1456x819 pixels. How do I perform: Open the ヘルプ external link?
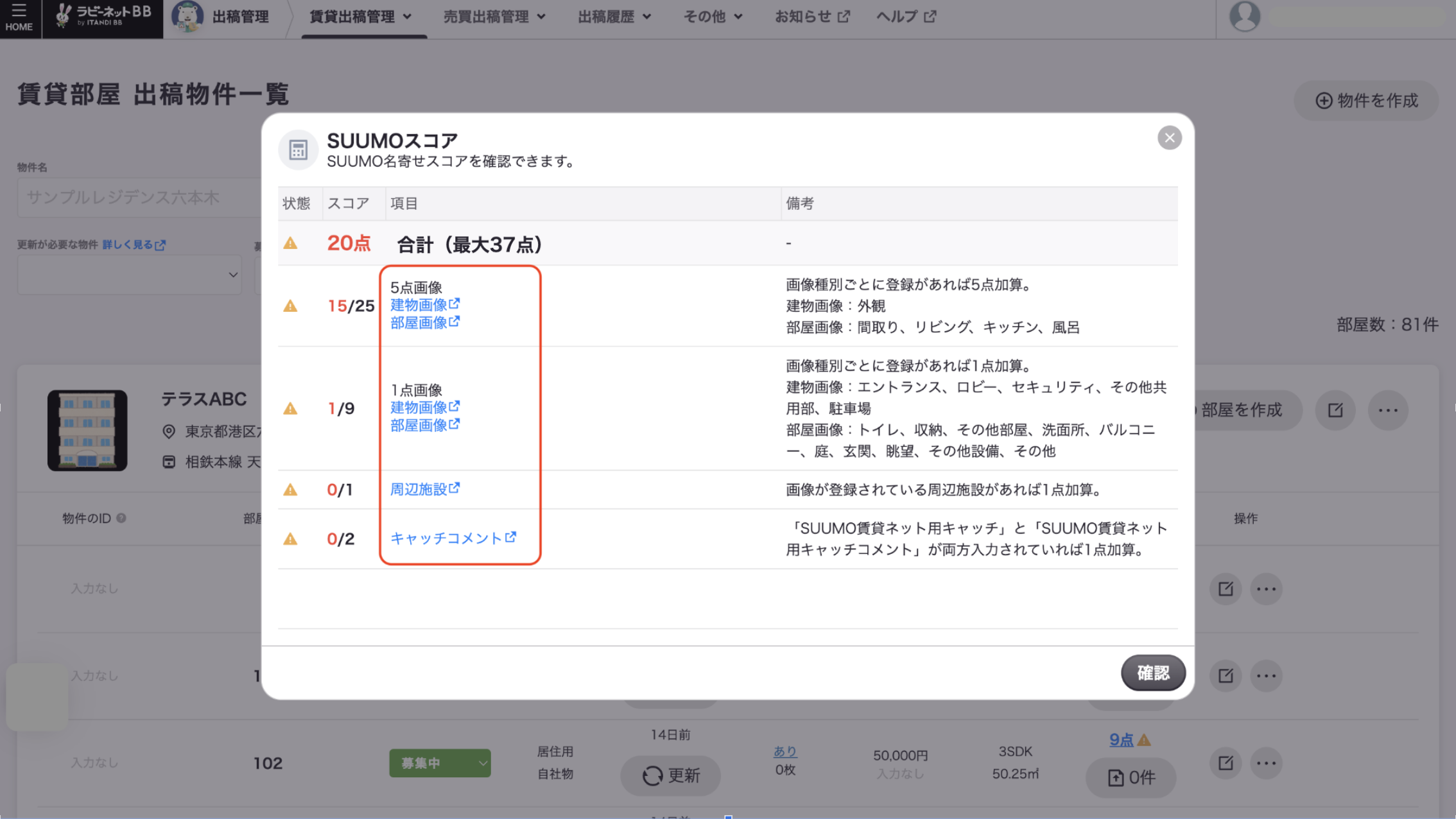(906, 17)
